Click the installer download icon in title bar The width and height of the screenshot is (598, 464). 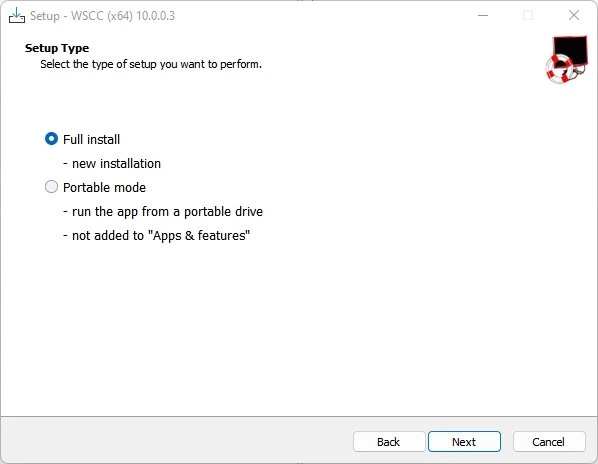coord(17,15)
